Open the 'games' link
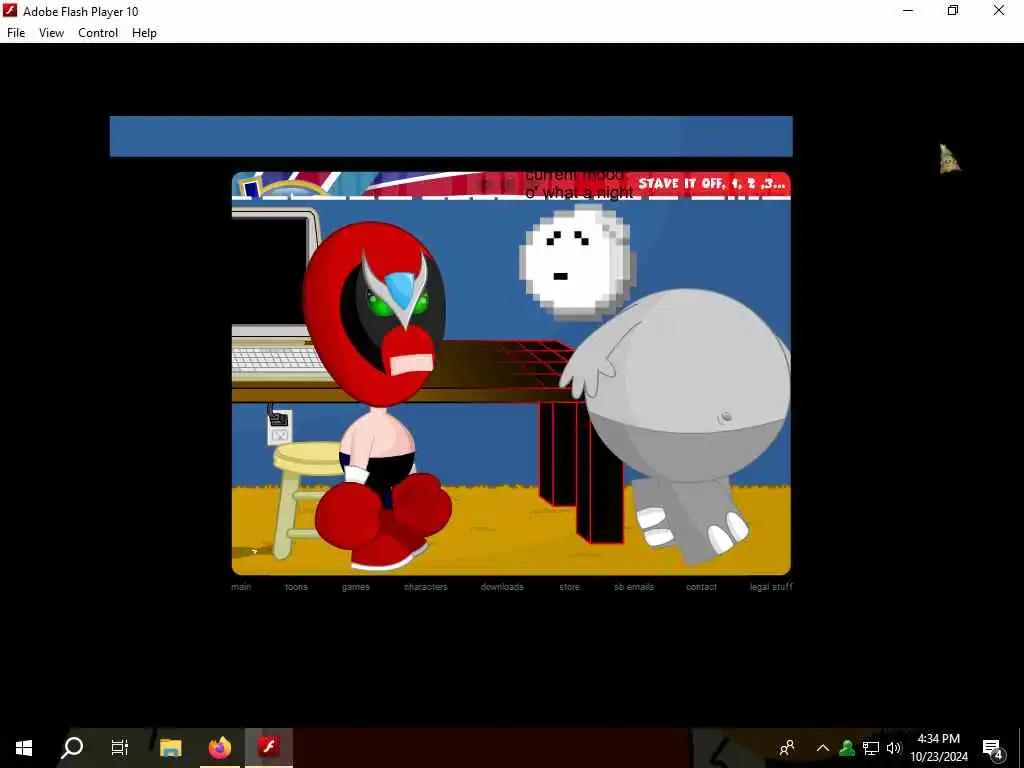 point(356,586)
